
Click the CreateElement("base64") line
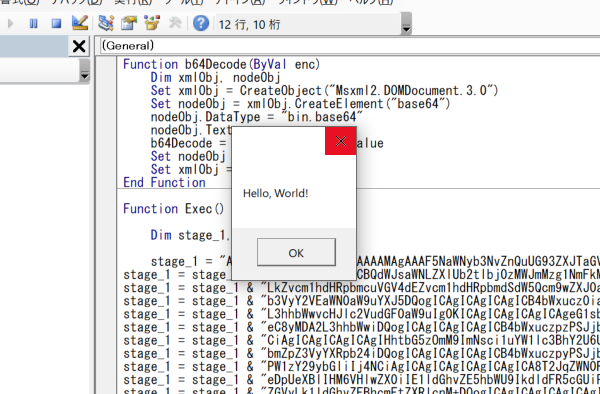[300, 104]
